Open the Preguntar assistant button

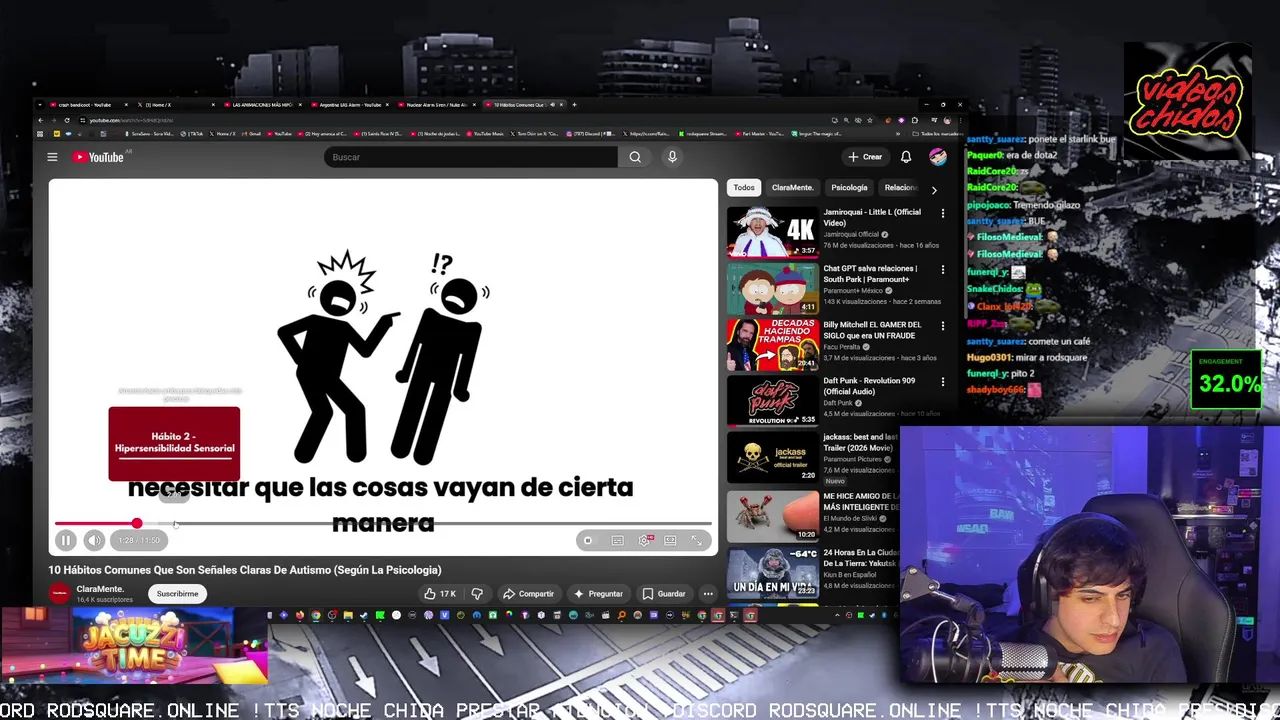tap(598, 594)
